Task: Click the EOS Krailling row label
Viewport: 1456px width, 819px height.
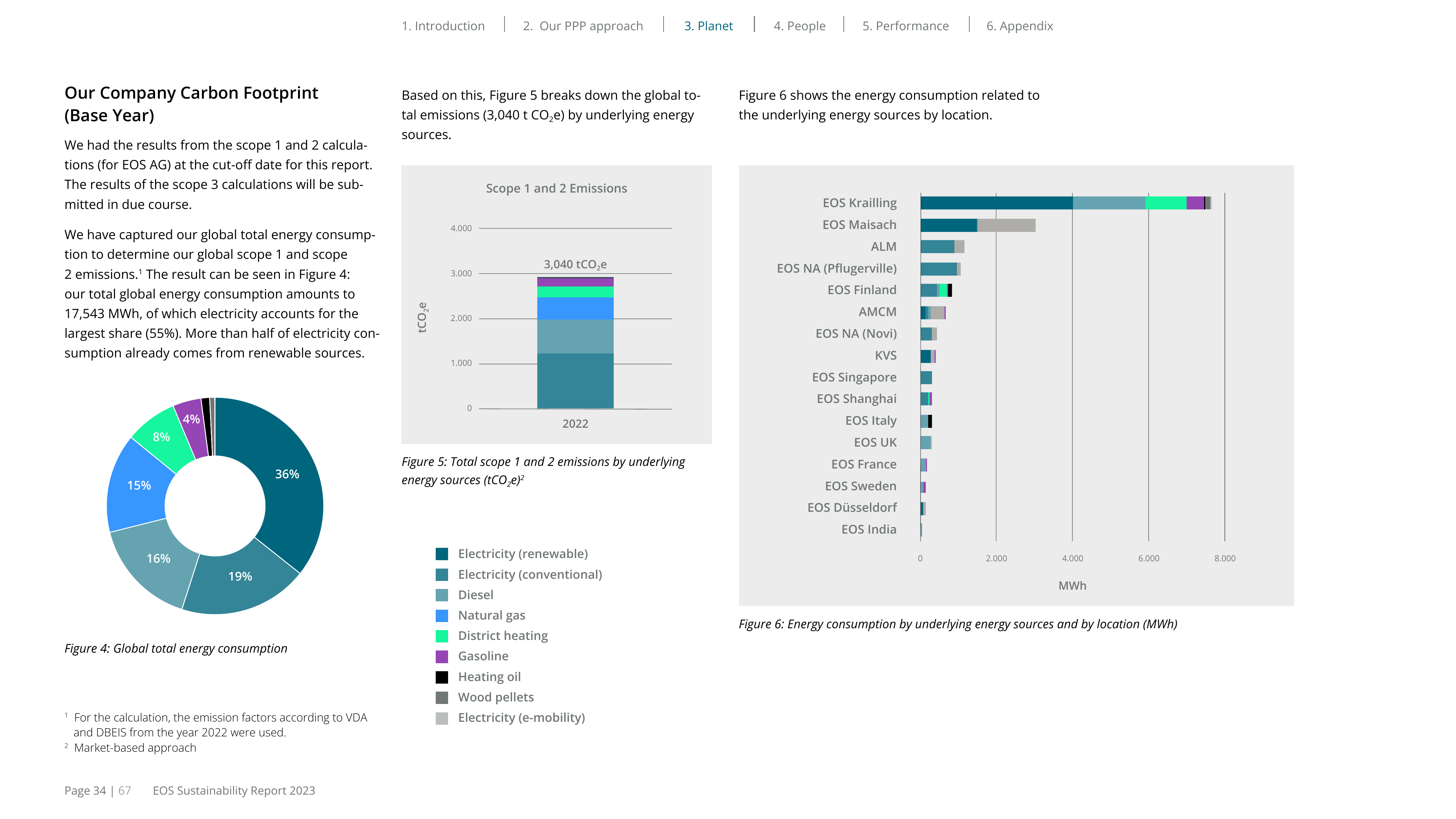Action: 860,203
